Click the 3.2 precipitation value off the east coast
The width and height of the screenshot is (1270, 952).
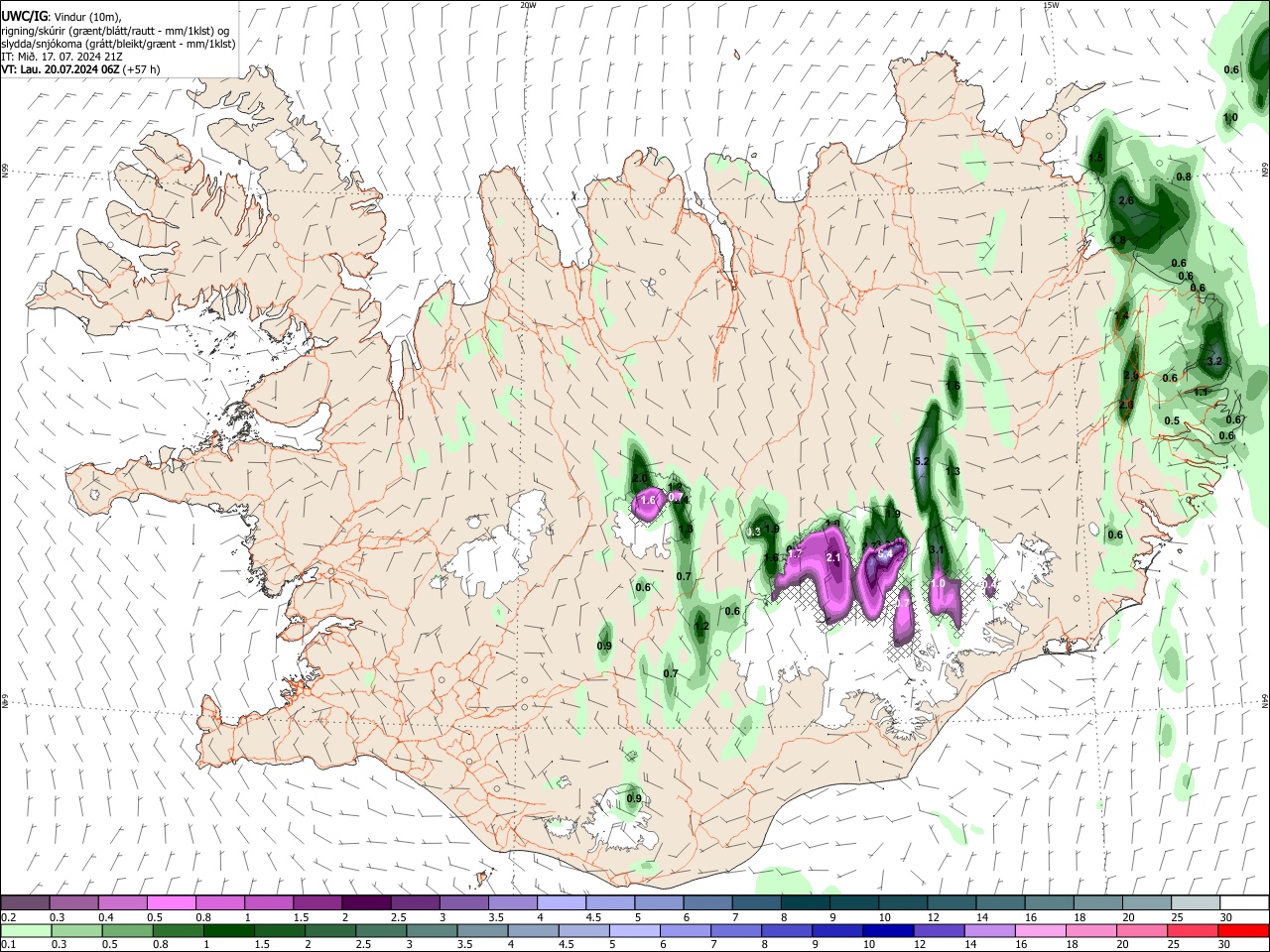coord(1214,361)
